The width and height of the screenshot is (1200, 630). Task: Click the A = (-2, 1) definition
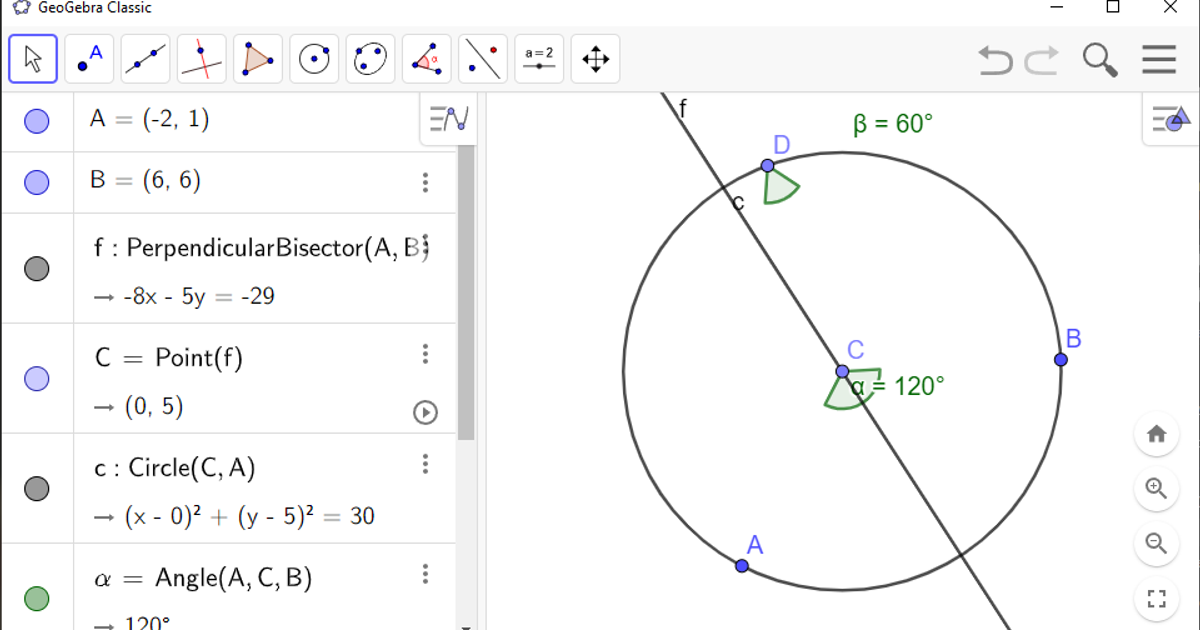click(149, 119)
